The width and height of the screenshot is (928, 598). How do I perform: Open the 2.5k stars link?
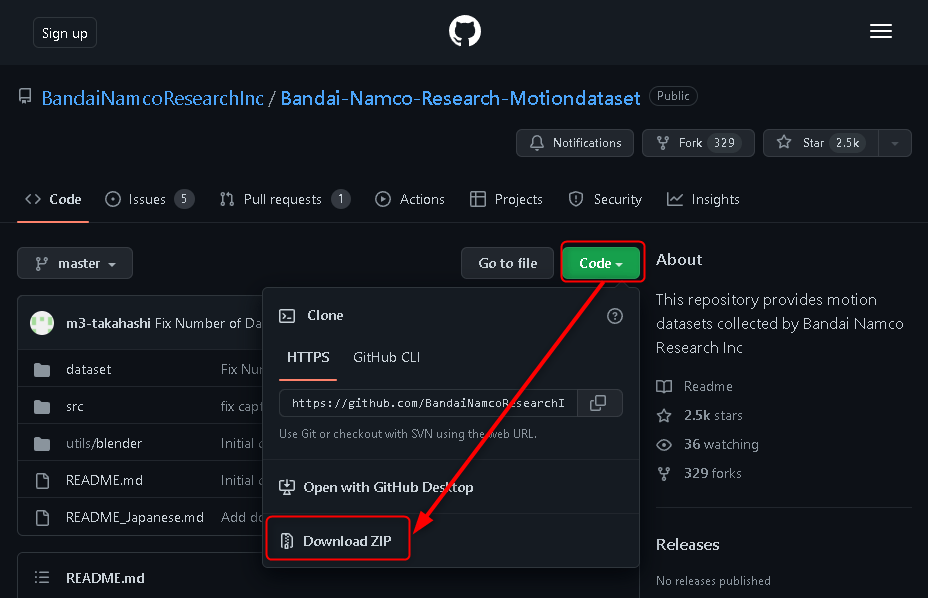[700, 416]
